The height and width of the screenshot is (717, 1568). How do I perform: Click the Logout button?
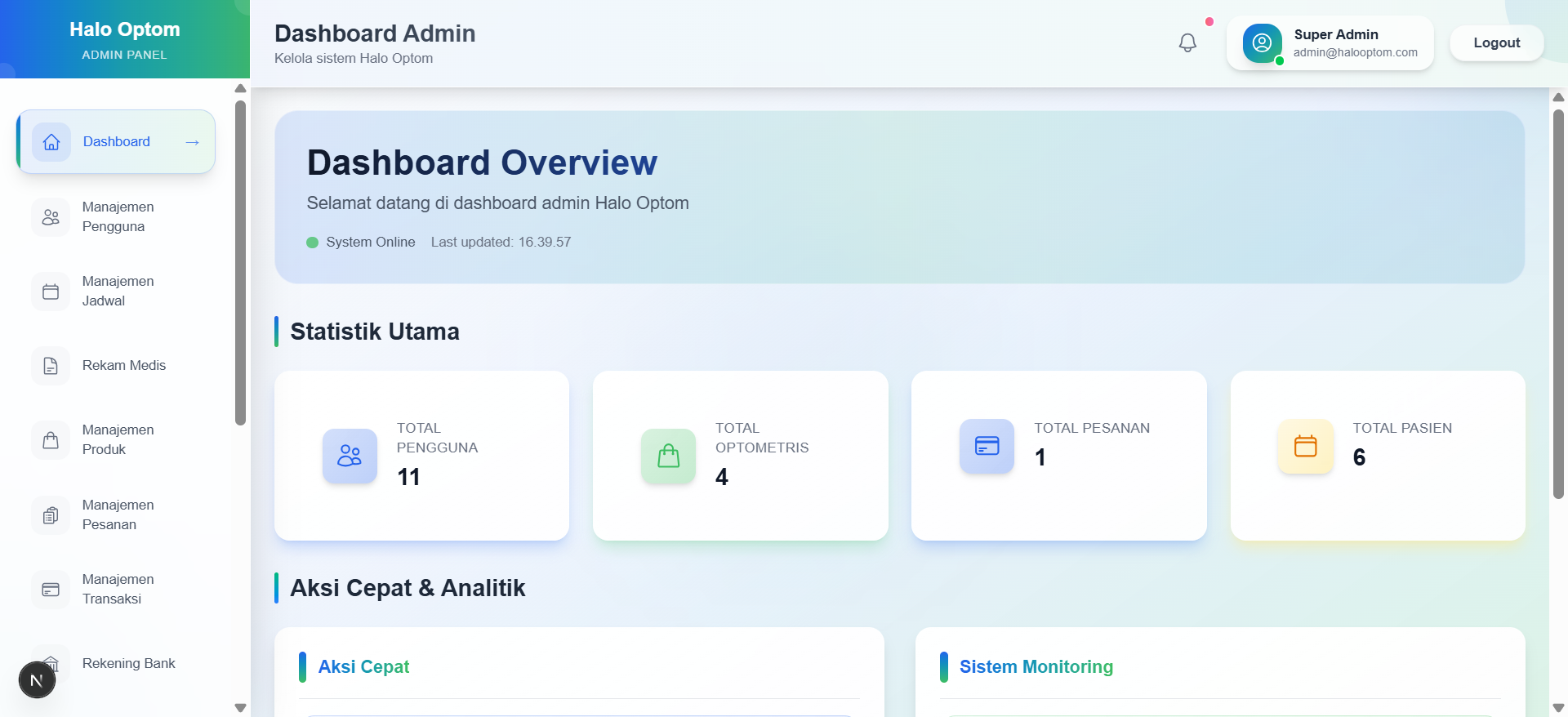click(1496, 43)
